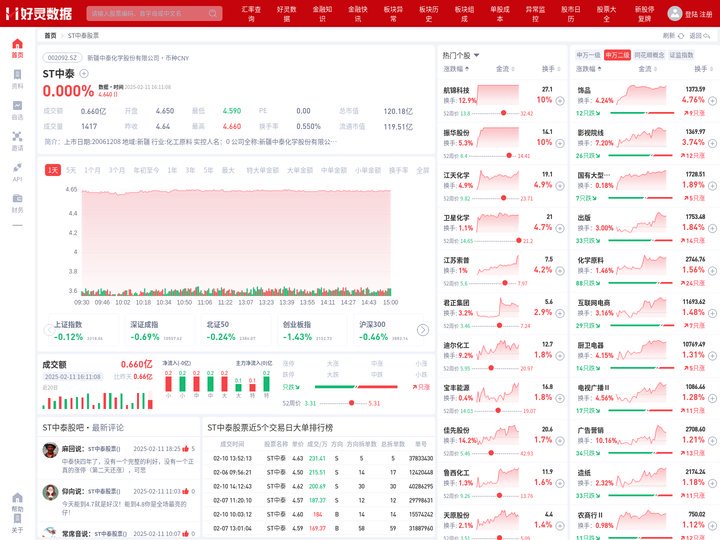Click ST中泰 52周价 range marker
The width and height of the screenshot is (720, 540).
click(351, 403)
